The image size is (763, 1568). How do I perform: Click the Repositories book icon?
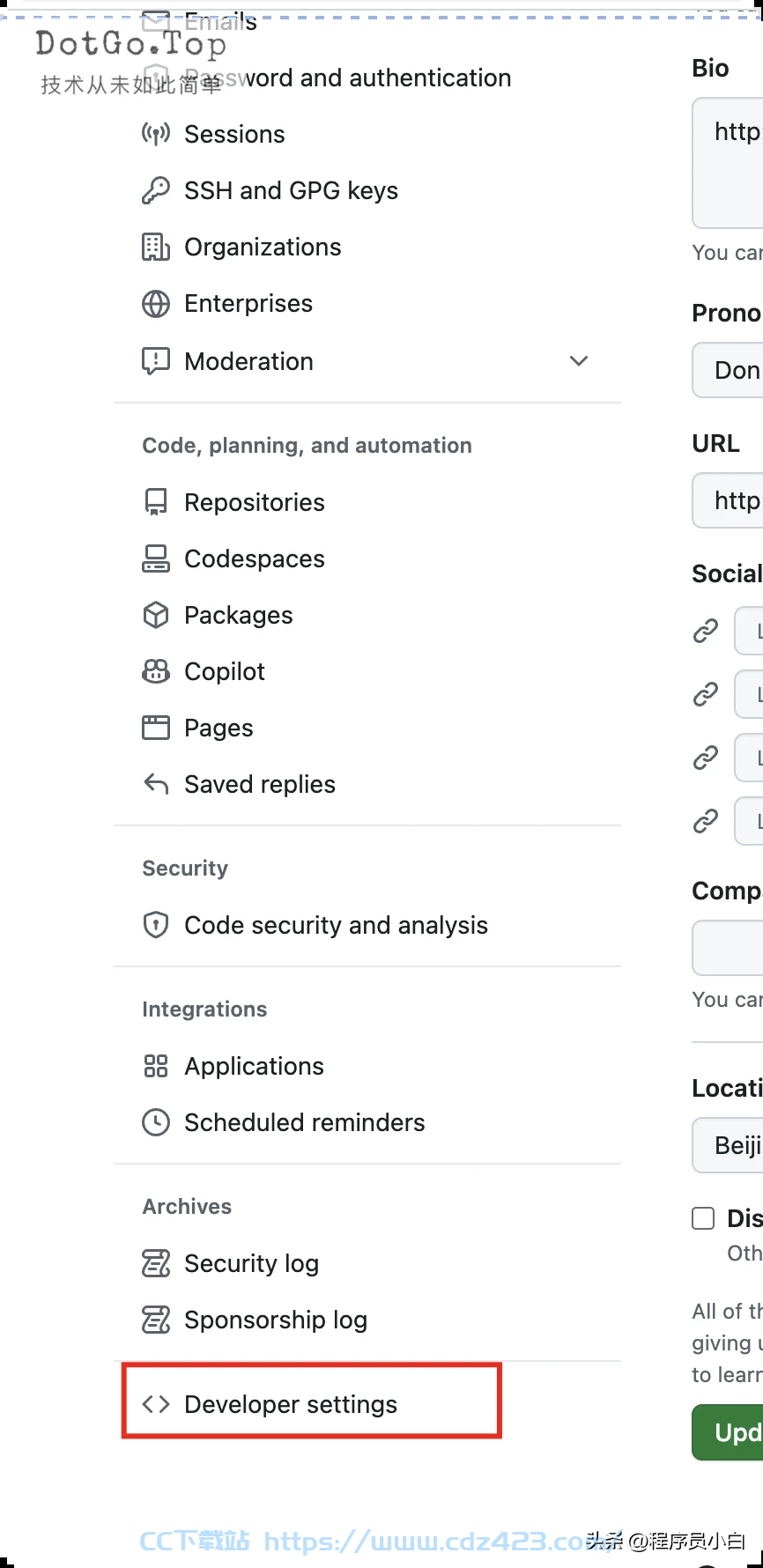pos(156,502)
